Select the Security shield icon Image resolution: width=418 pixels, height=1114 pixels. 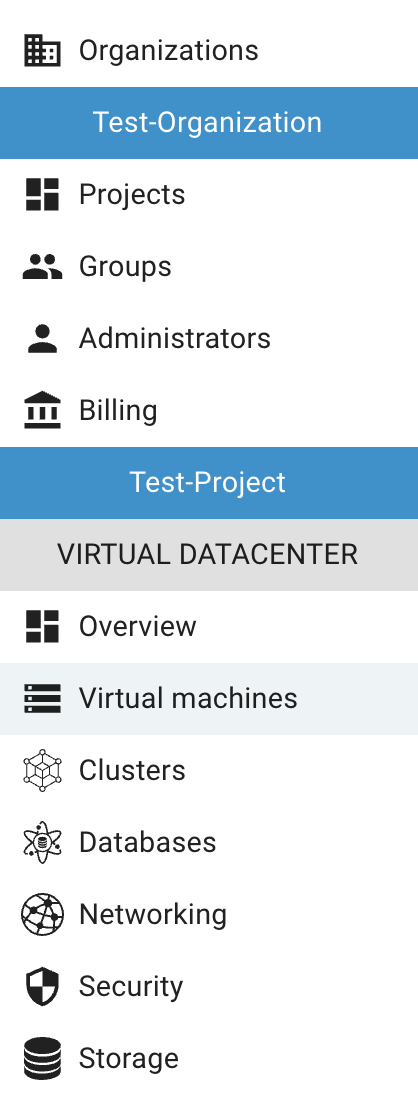tap(42, 987)
